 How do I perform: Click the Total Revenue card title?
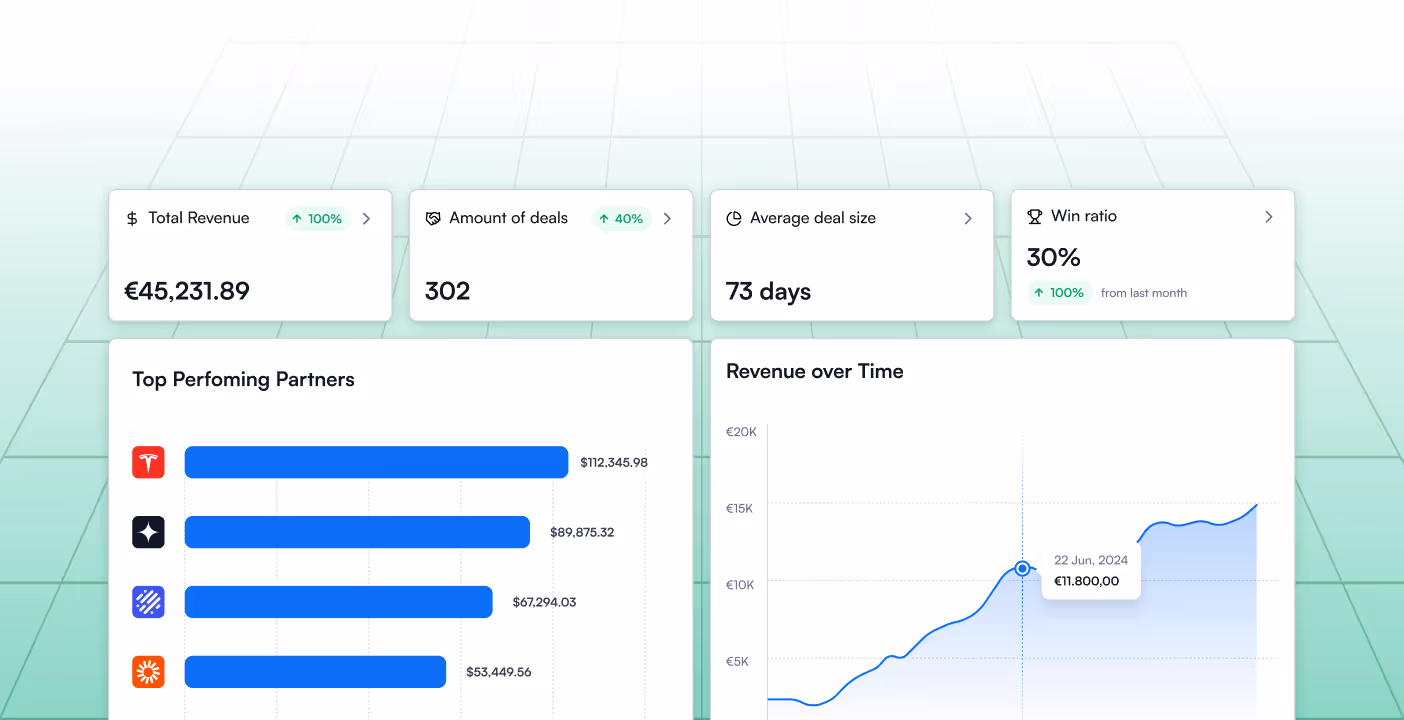pyautogui.click(x=199, y=218)
